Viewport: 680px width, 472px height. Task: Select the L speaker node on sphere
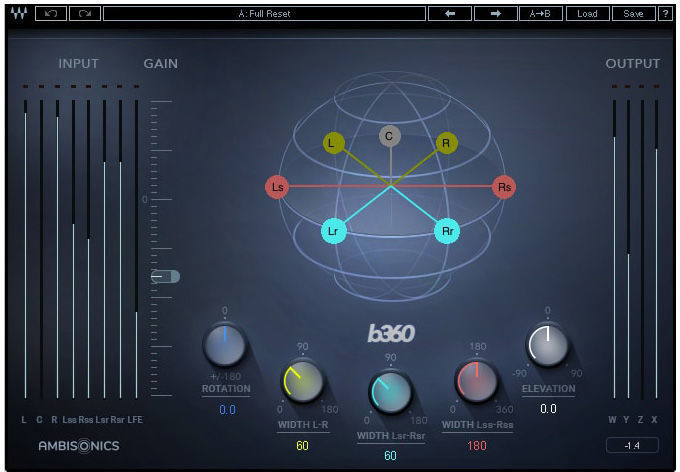point(333,143)
